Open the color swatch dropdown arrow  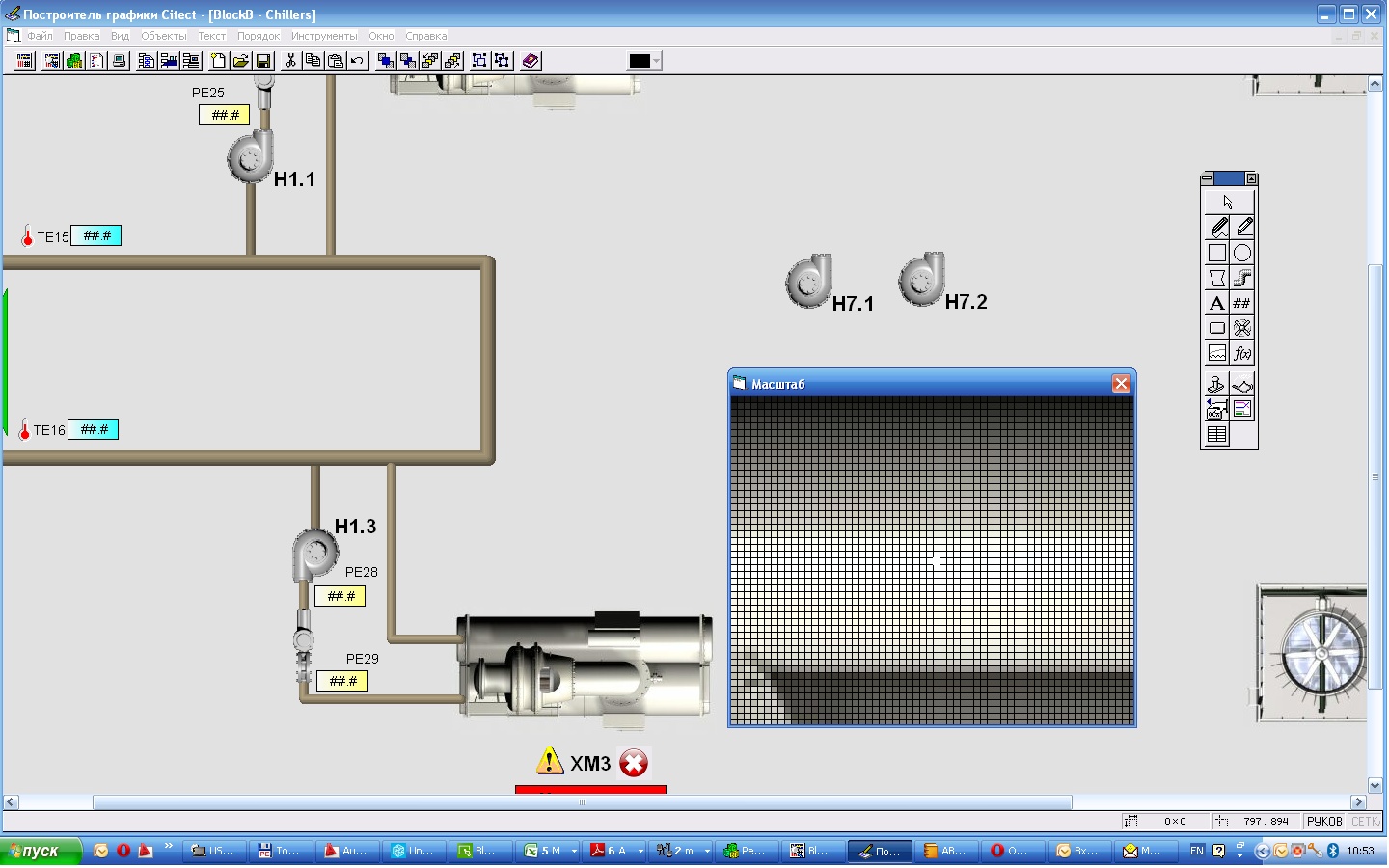coord(657,61)
